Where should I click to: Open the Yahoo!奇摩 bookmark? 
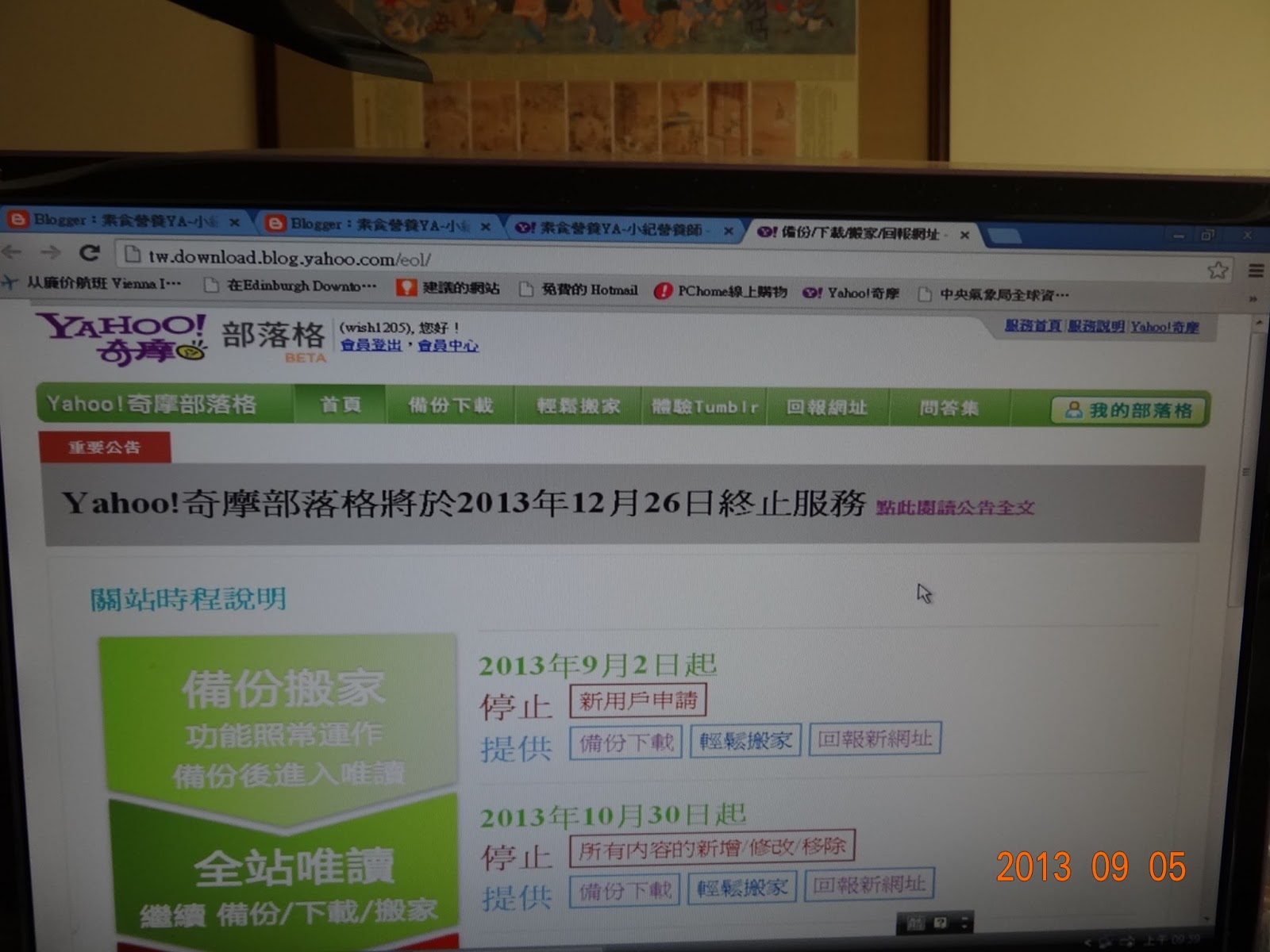coord(851,293)
